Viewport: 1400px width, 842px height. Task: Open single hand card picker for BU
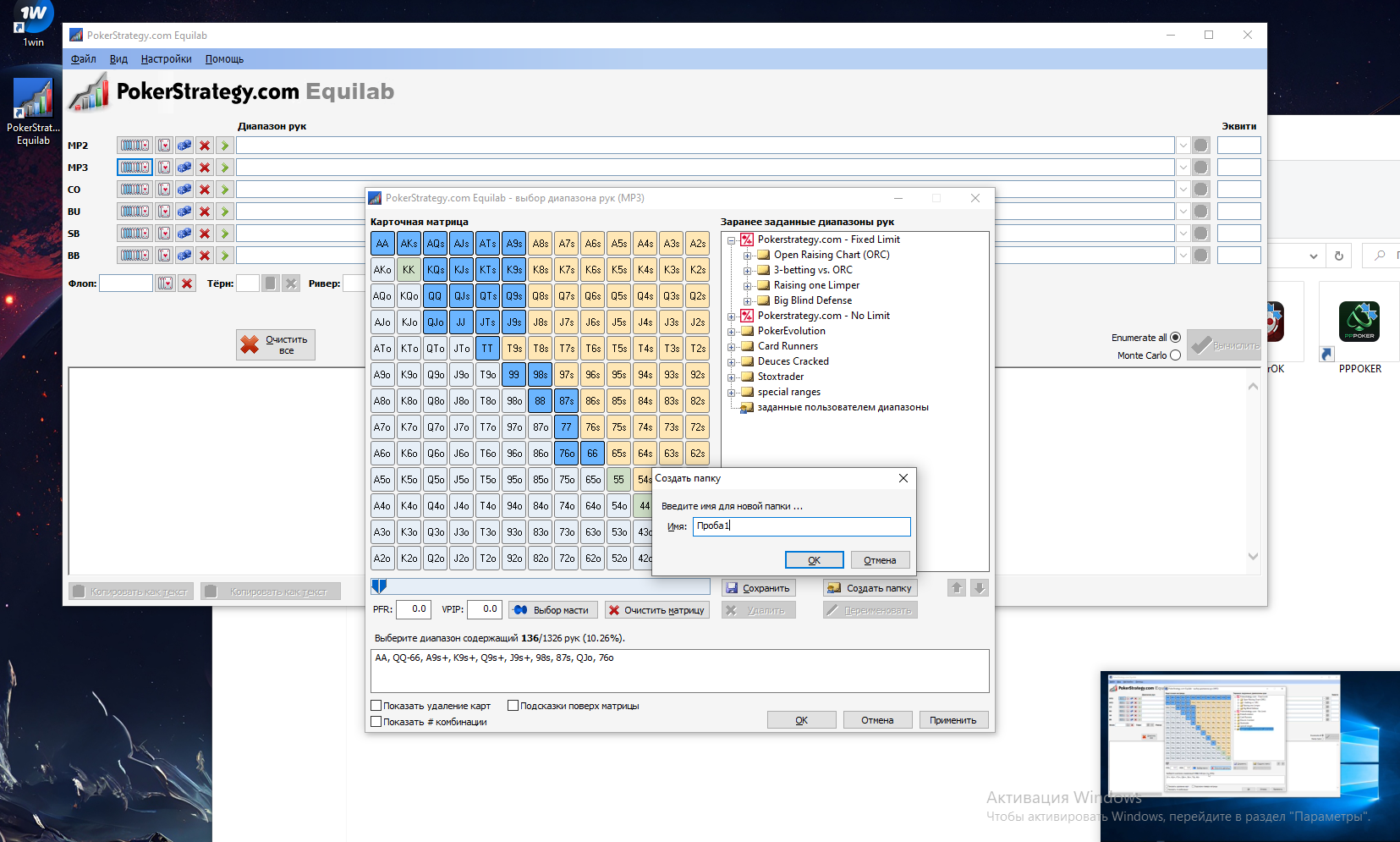tap(164, 212)
